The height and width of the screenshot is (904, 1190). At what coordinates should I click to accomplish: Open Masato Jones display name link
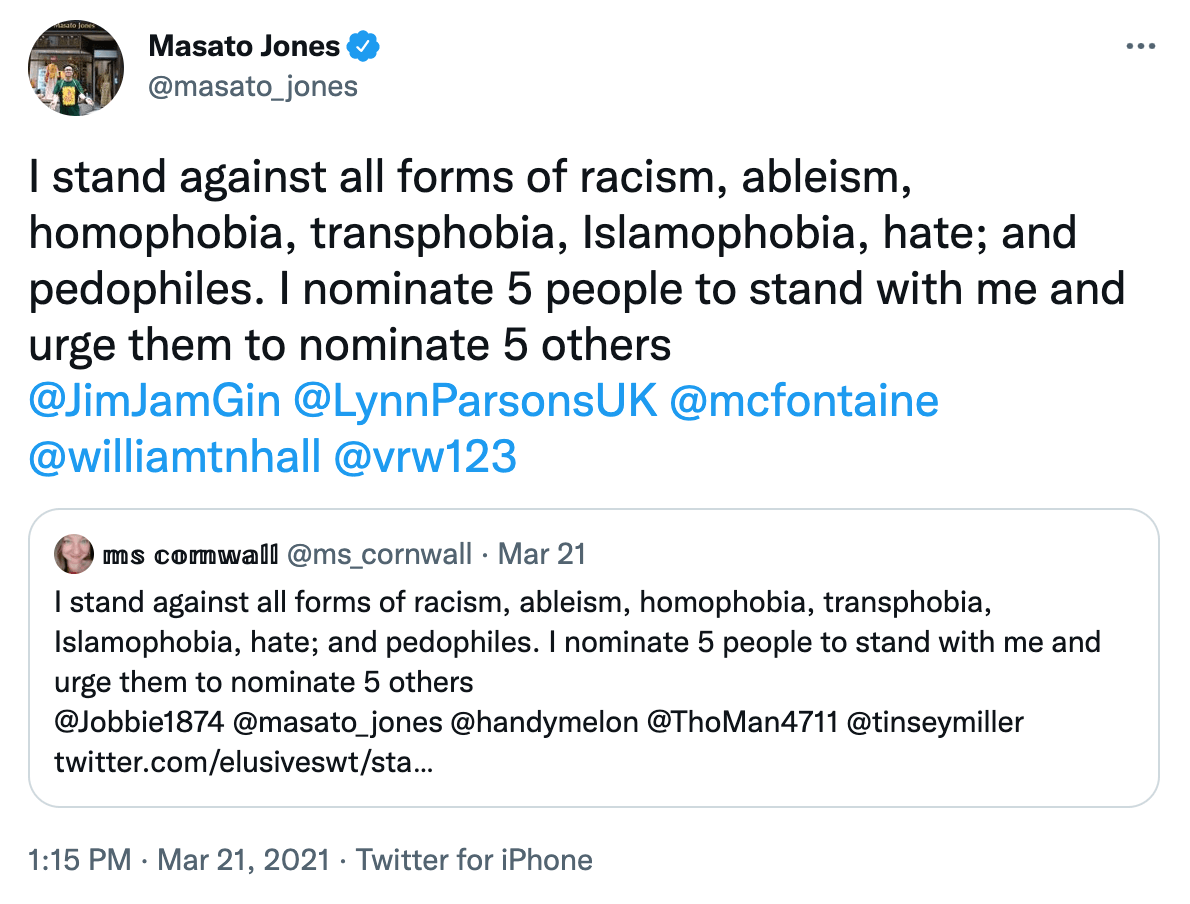click(x=245, y=46)
